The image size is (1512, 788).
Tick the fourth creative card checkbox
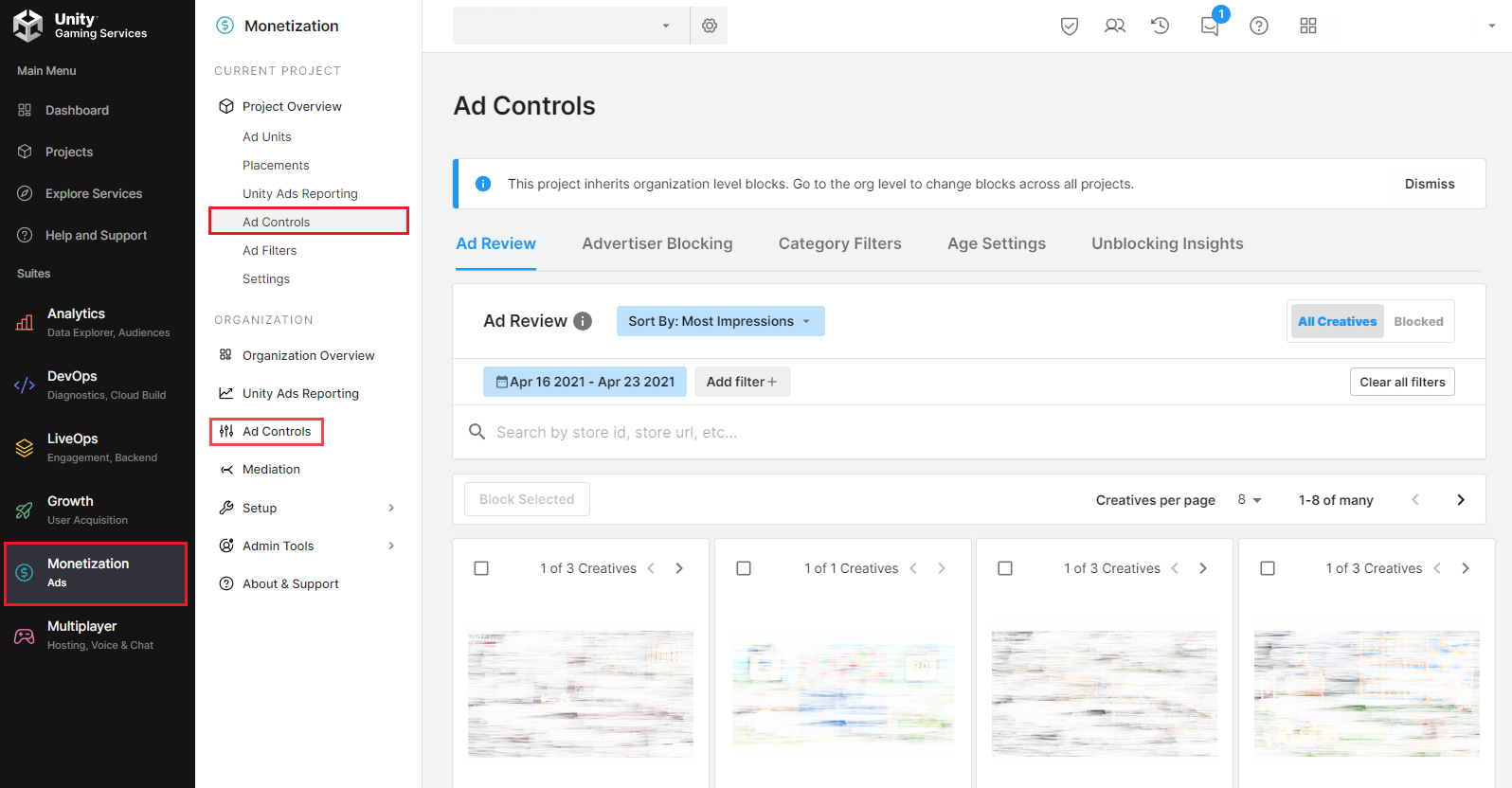click(1268, 568)
